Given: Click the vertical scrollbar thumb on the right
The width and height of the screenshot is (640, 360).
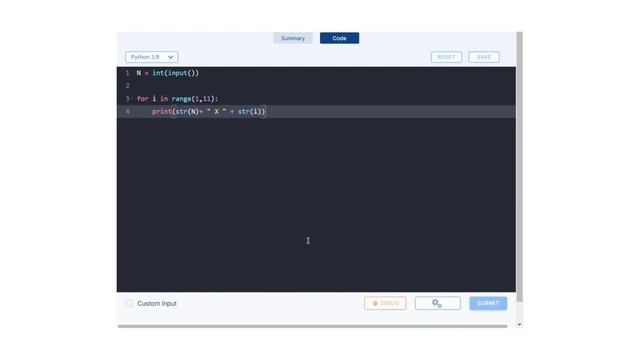Looking at the screenshot, I should point(519,167).
